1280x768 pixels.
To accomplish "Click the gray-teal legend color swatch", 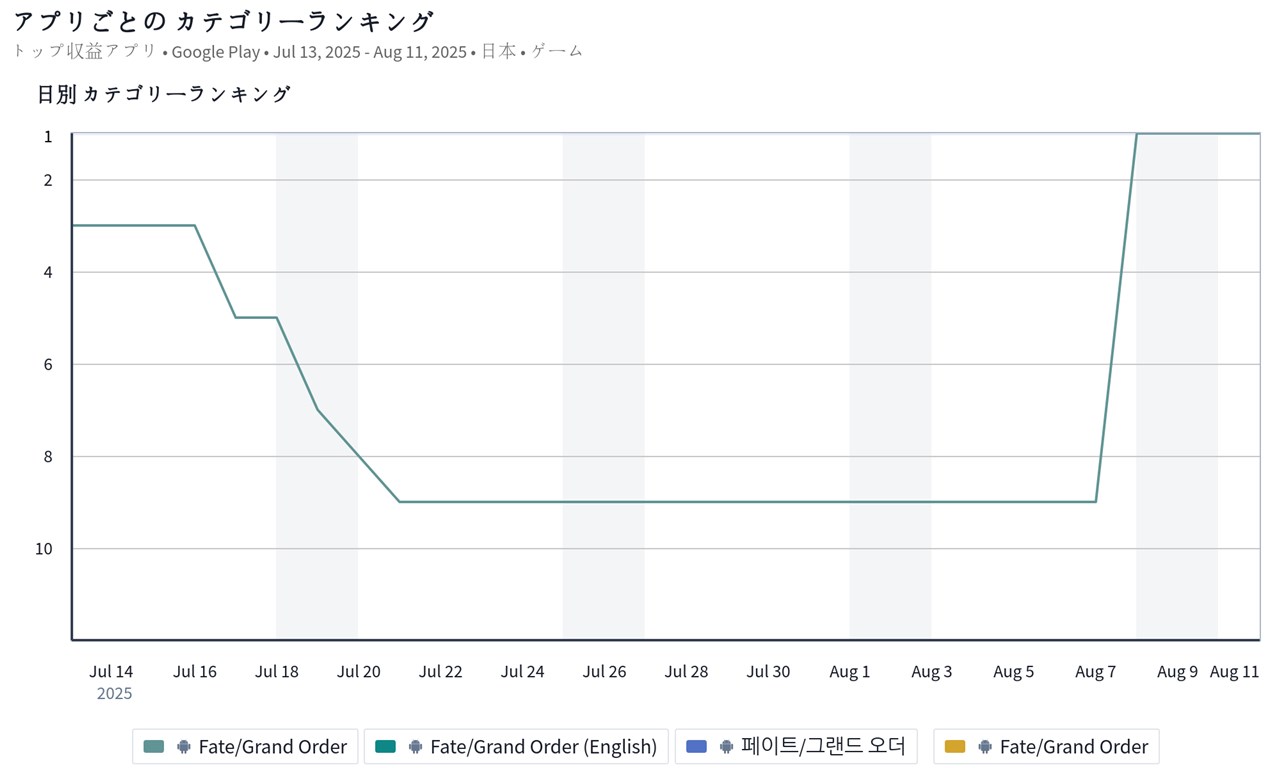I will point(154,747).
